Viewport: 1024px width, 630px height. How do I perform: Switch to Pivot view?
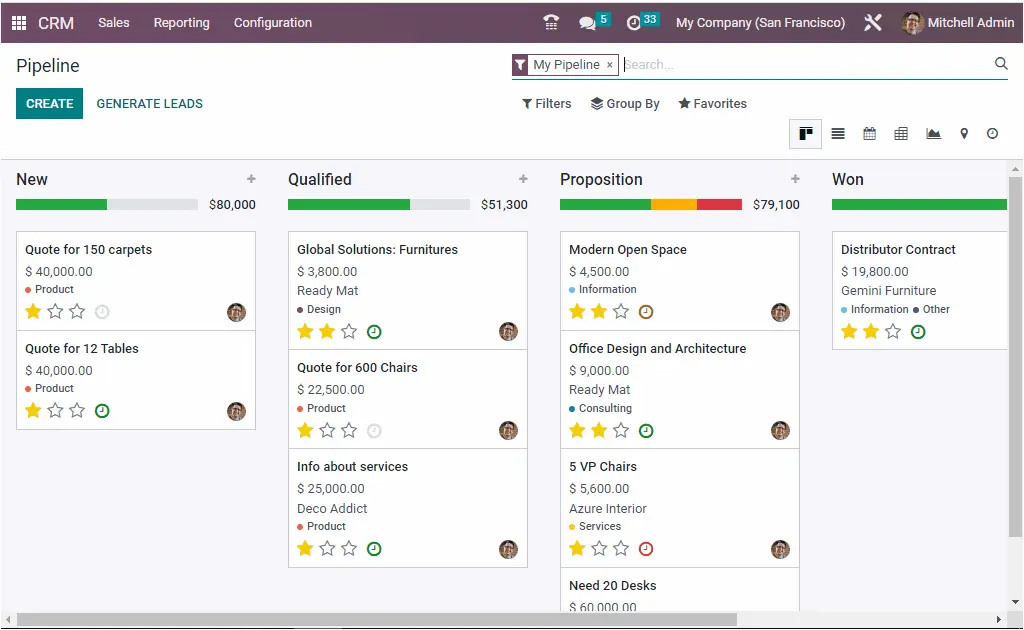[x=901, y=133]
